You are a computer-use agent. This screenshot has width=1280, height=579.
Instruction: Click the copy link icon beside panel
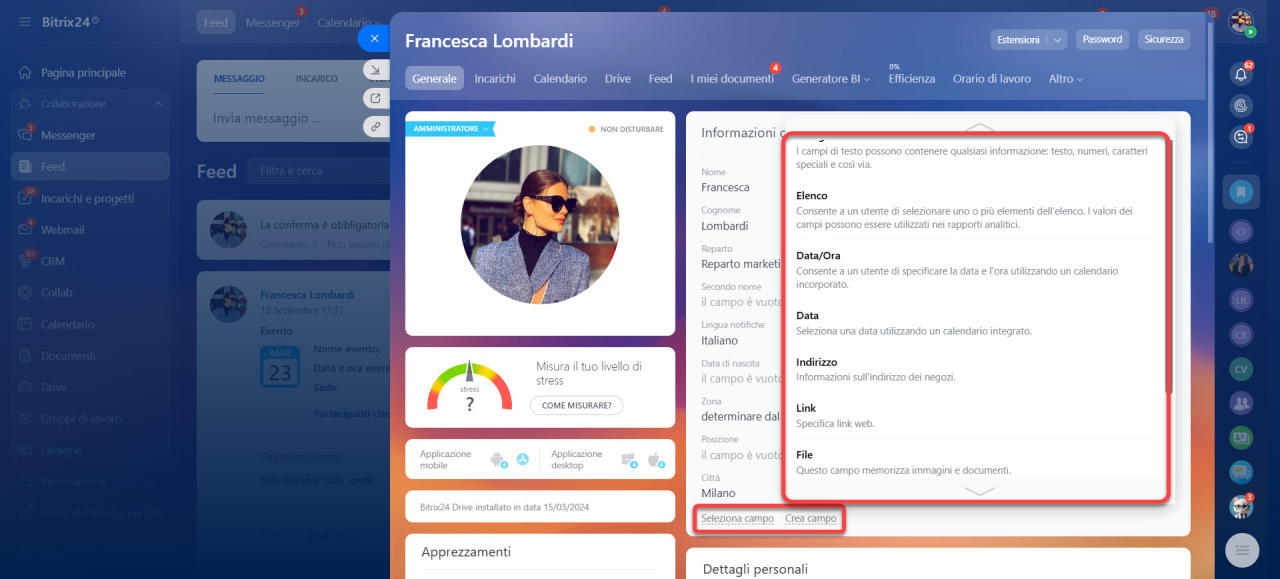click(x=375, y=126)
